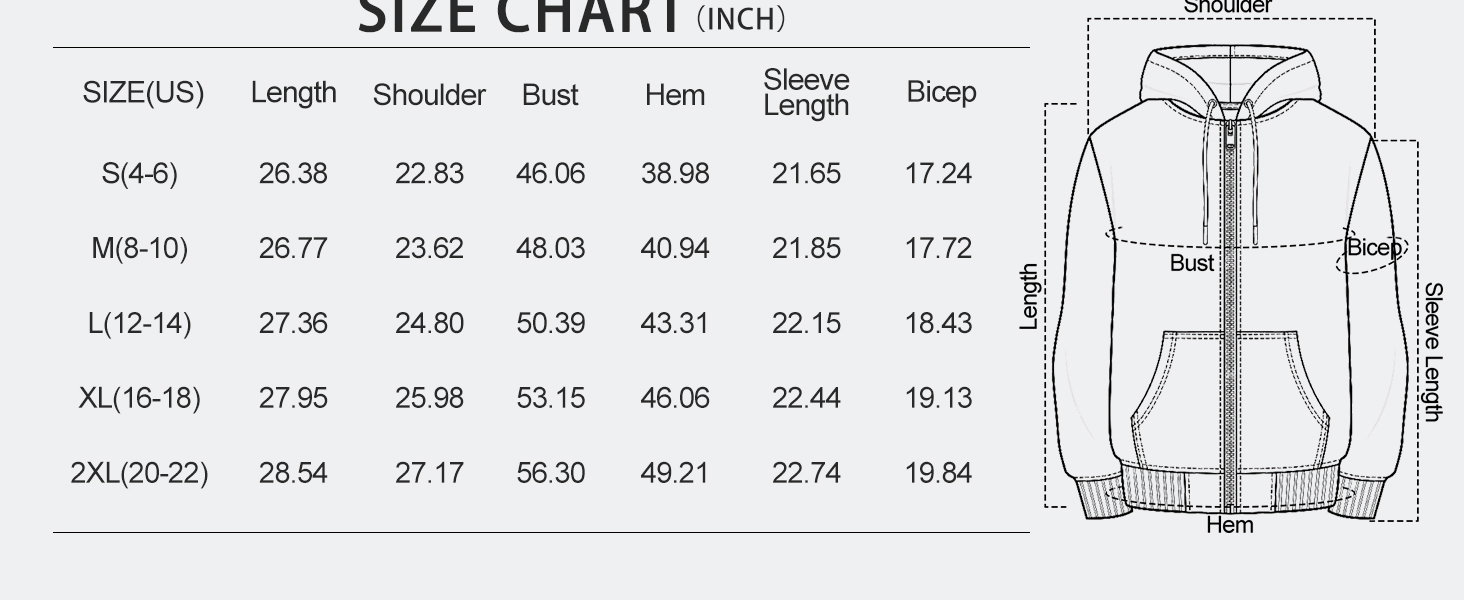Click the Hem label below the hoodie diagram
This screenshot has height=600, width=1464.
click(1229, 525)
